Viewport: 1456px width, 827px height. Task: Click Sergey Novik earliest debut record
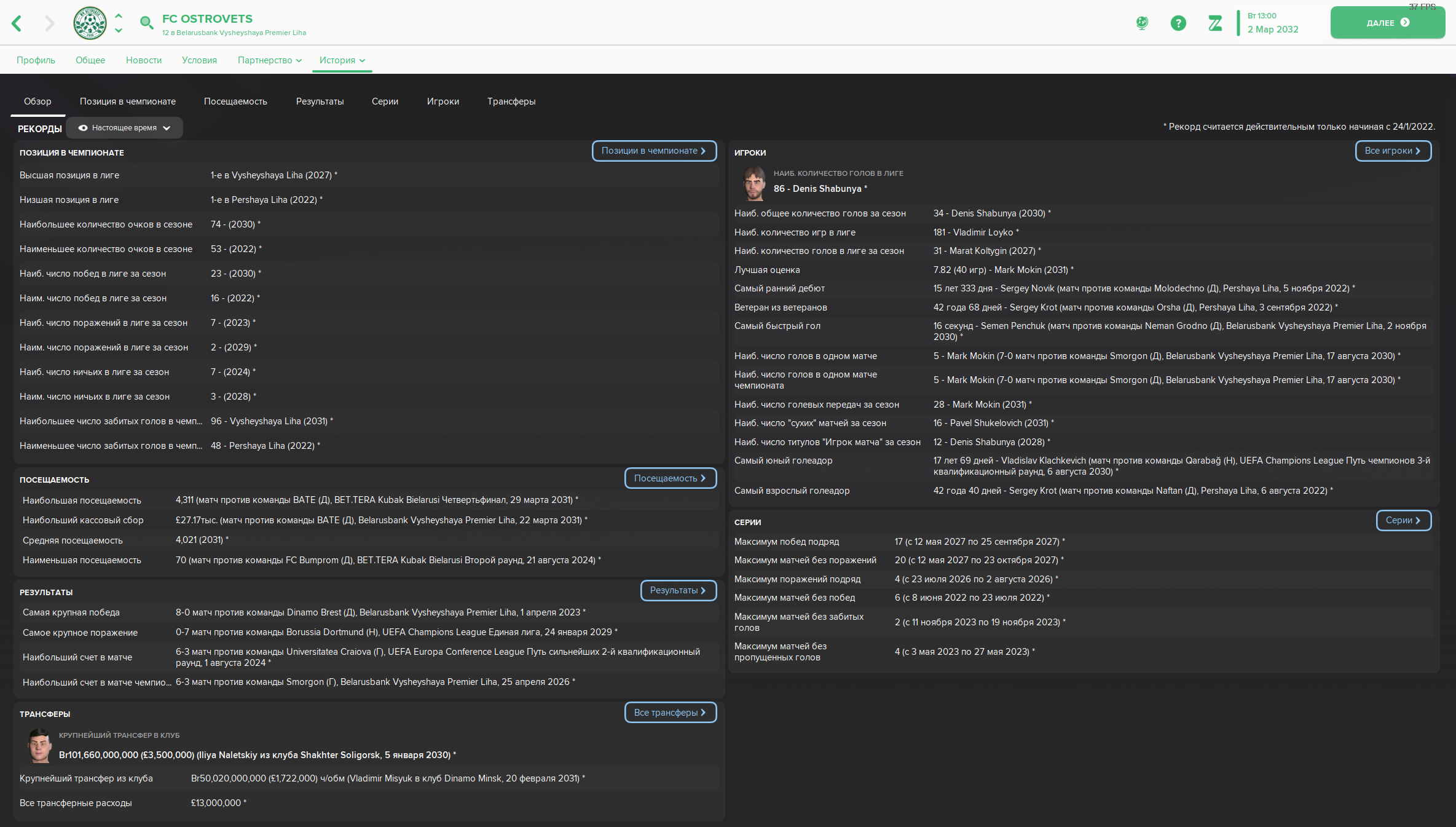[1144, 288]
